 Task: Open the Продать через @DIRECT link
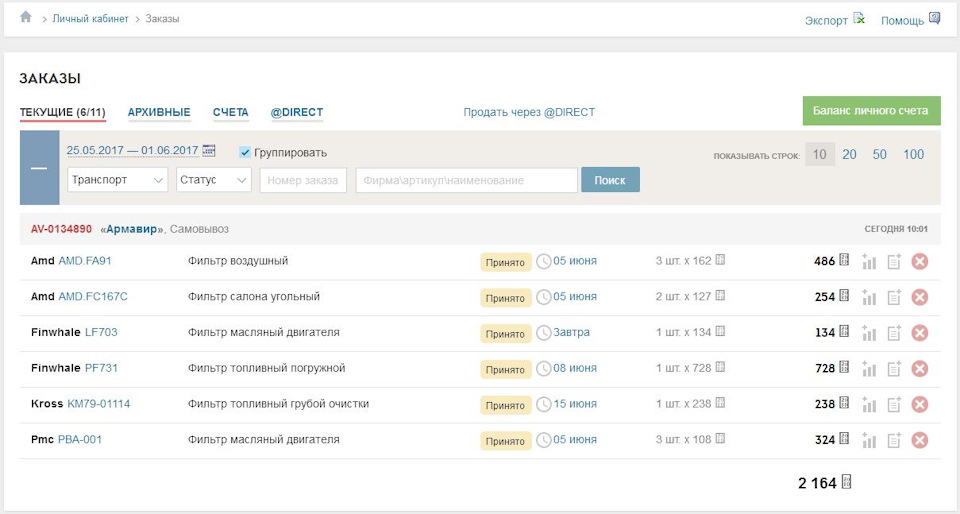point(529,113)
